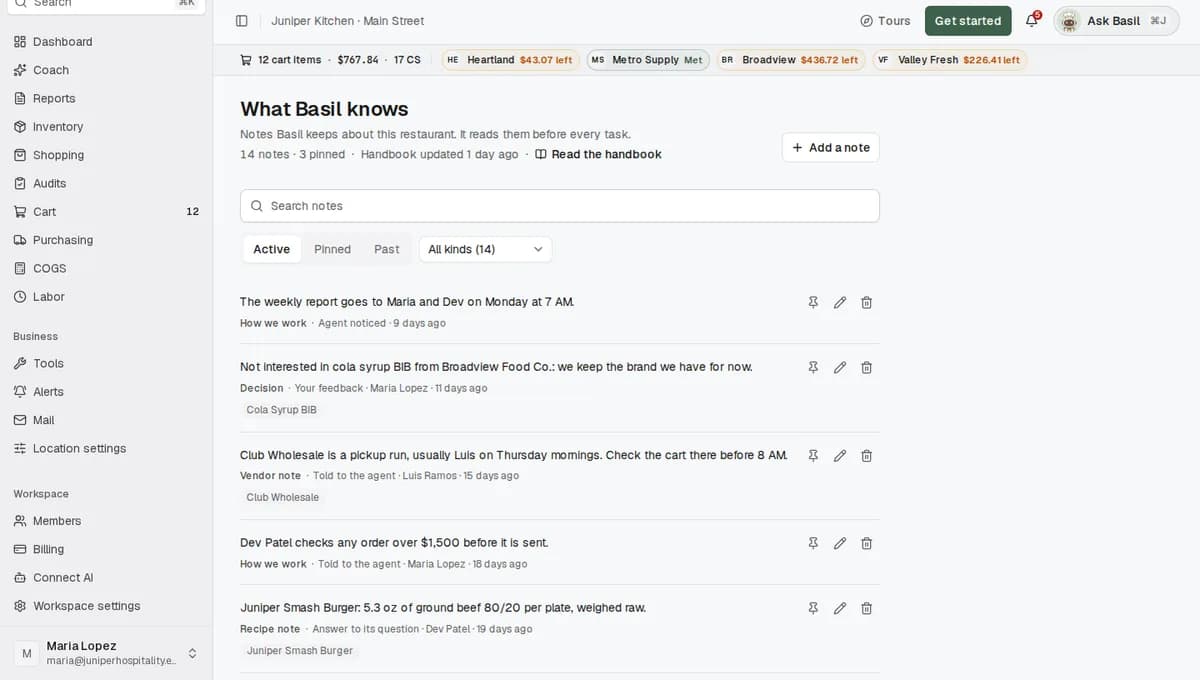Viewport: 1200px width, 680px height.
Task: Open COGS page
Action: [106, 268]
